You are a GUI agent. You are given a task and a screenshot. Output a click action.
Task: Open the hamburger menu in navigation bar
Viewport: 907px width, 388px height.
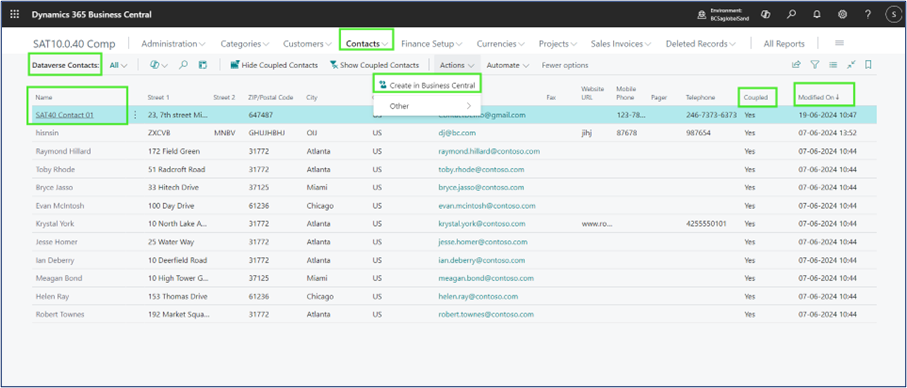point(839,43)
